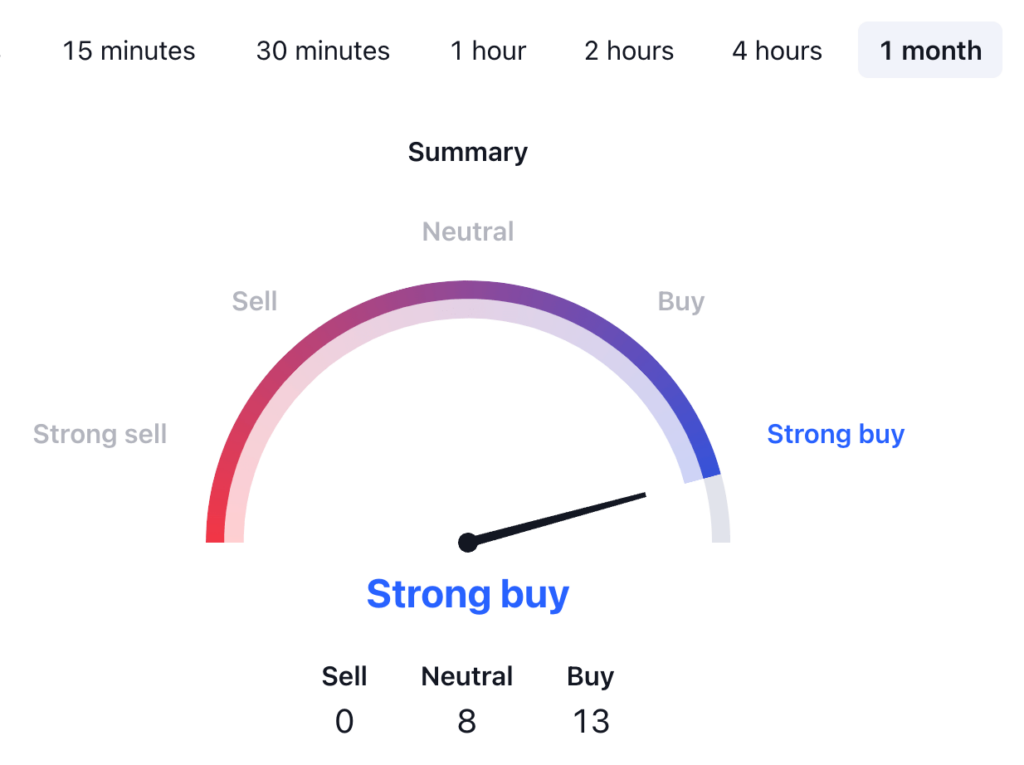Click the Neutral label above gauge
Screen dimensions: 1024x765
click(468, 232)
